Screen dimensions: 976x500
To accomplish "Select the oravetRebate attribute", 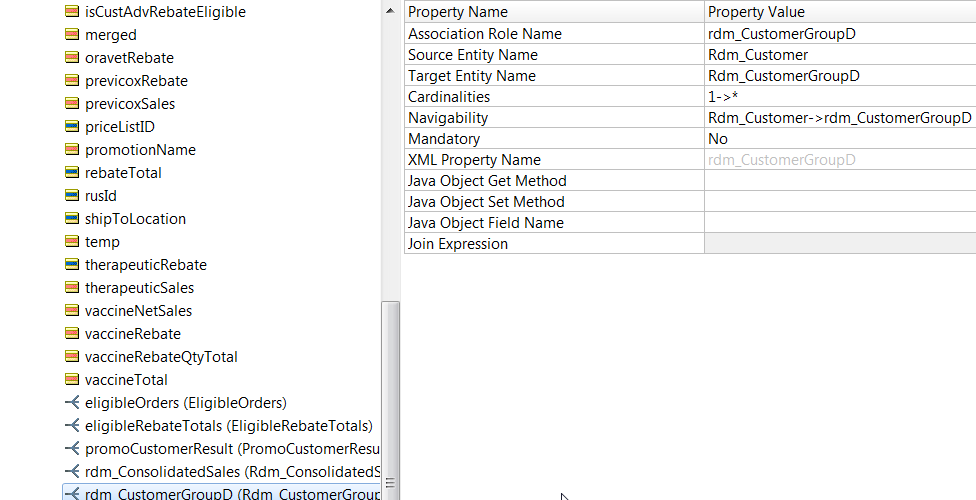I will (129, 58).
